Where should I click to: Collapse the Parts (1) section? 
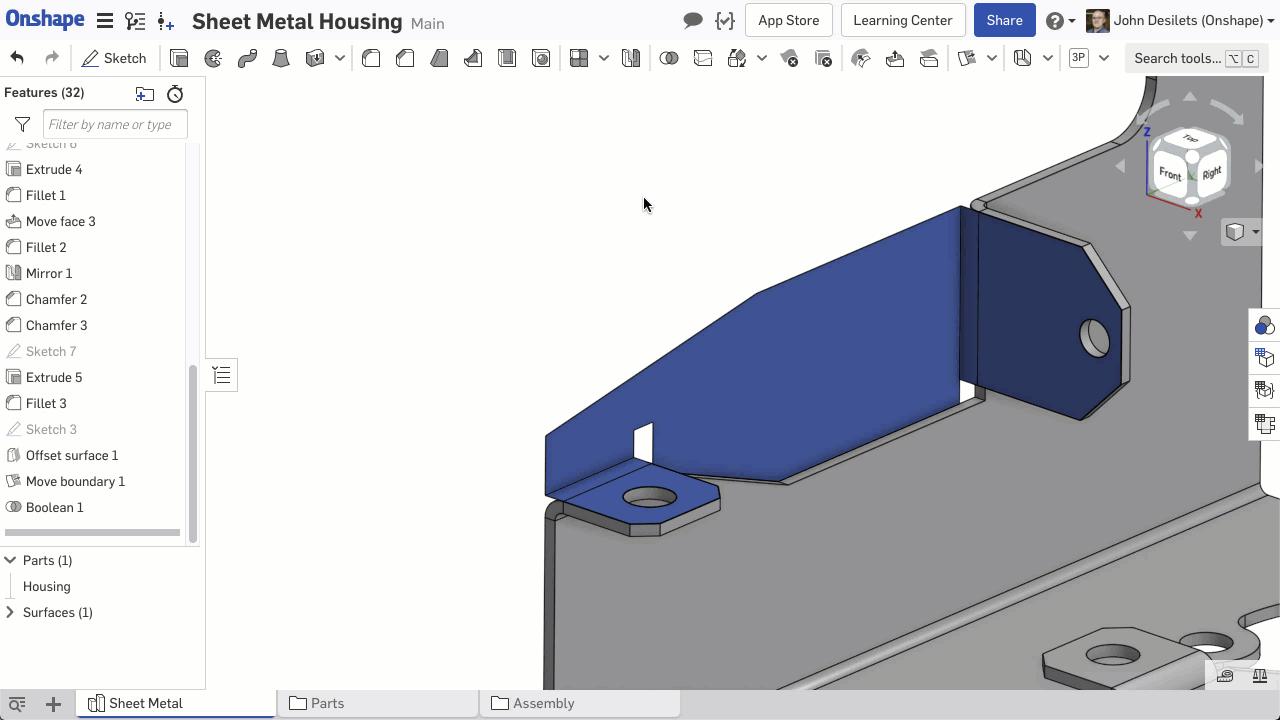(9, 560)
